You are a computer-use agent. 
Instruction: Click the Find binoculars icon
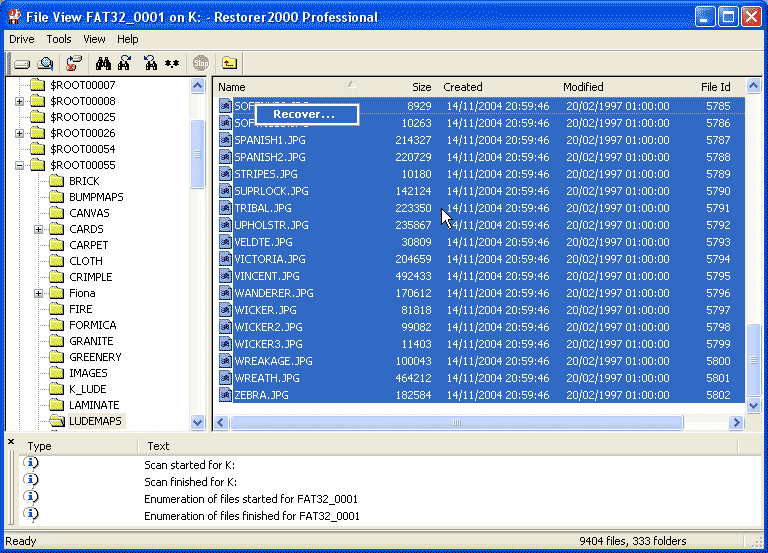coord(103,63)
